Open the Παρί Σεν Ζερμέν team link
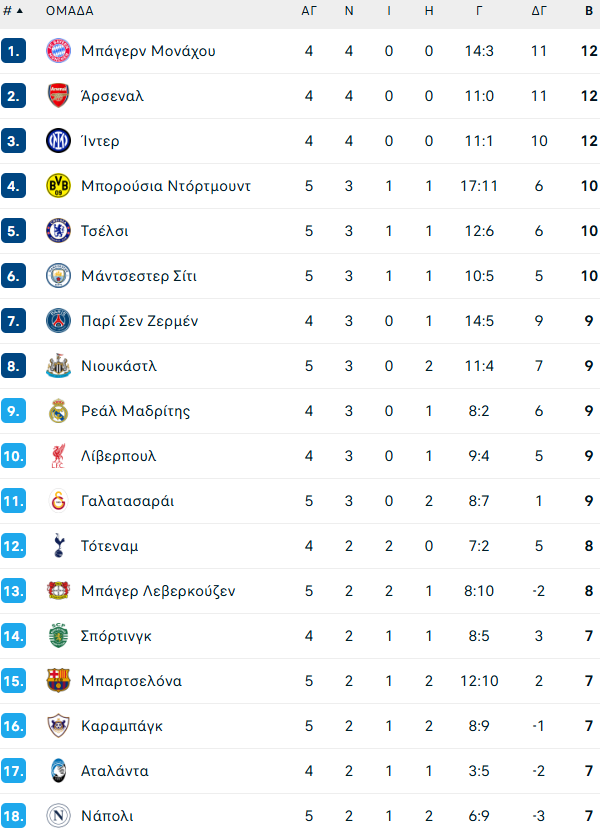This screenshot has height=832, width=600. (140, 321)
